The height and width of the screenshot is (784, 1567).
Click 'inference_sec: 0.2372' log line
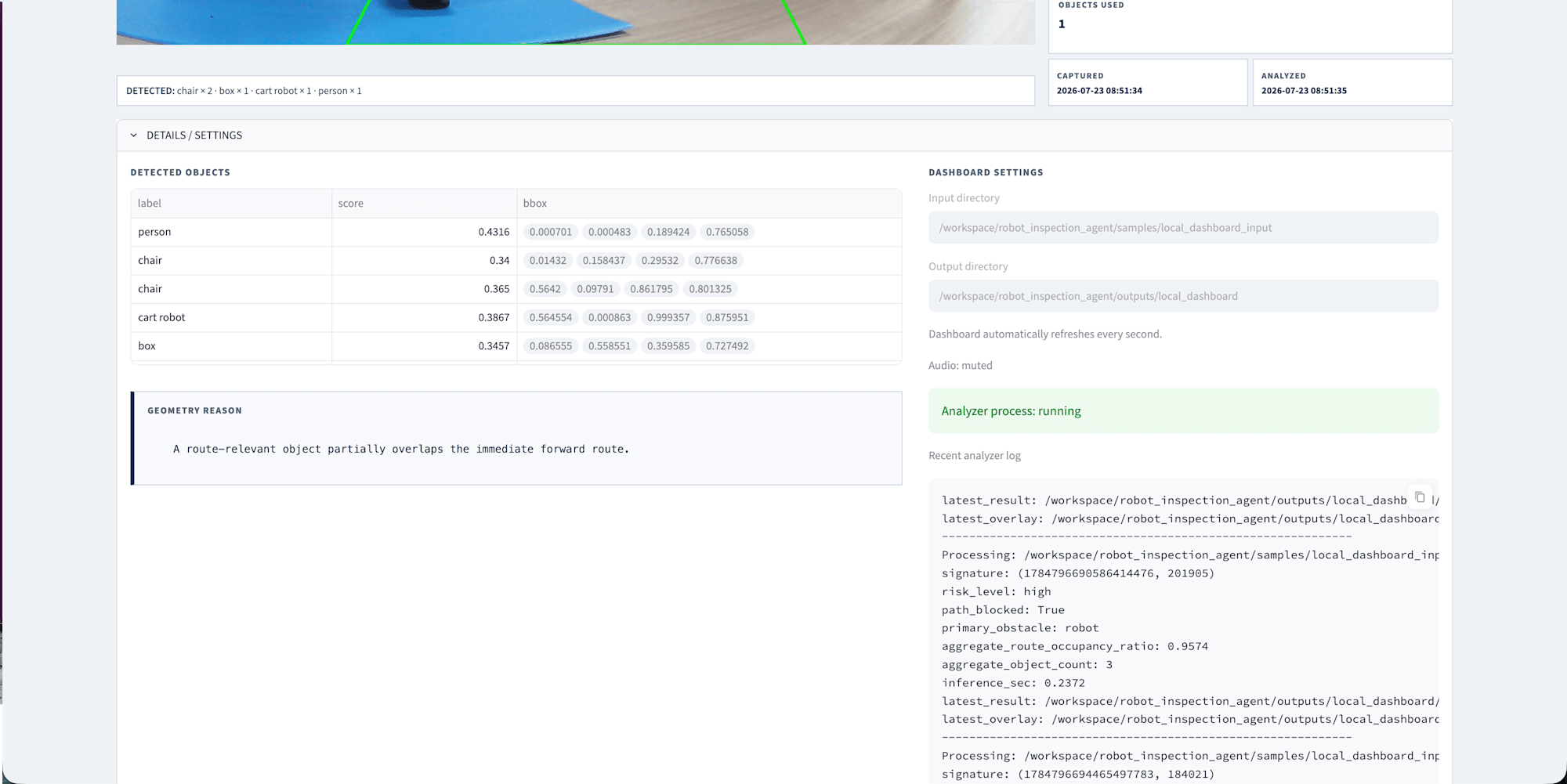pyautogui.click(x=1013, y=683)
